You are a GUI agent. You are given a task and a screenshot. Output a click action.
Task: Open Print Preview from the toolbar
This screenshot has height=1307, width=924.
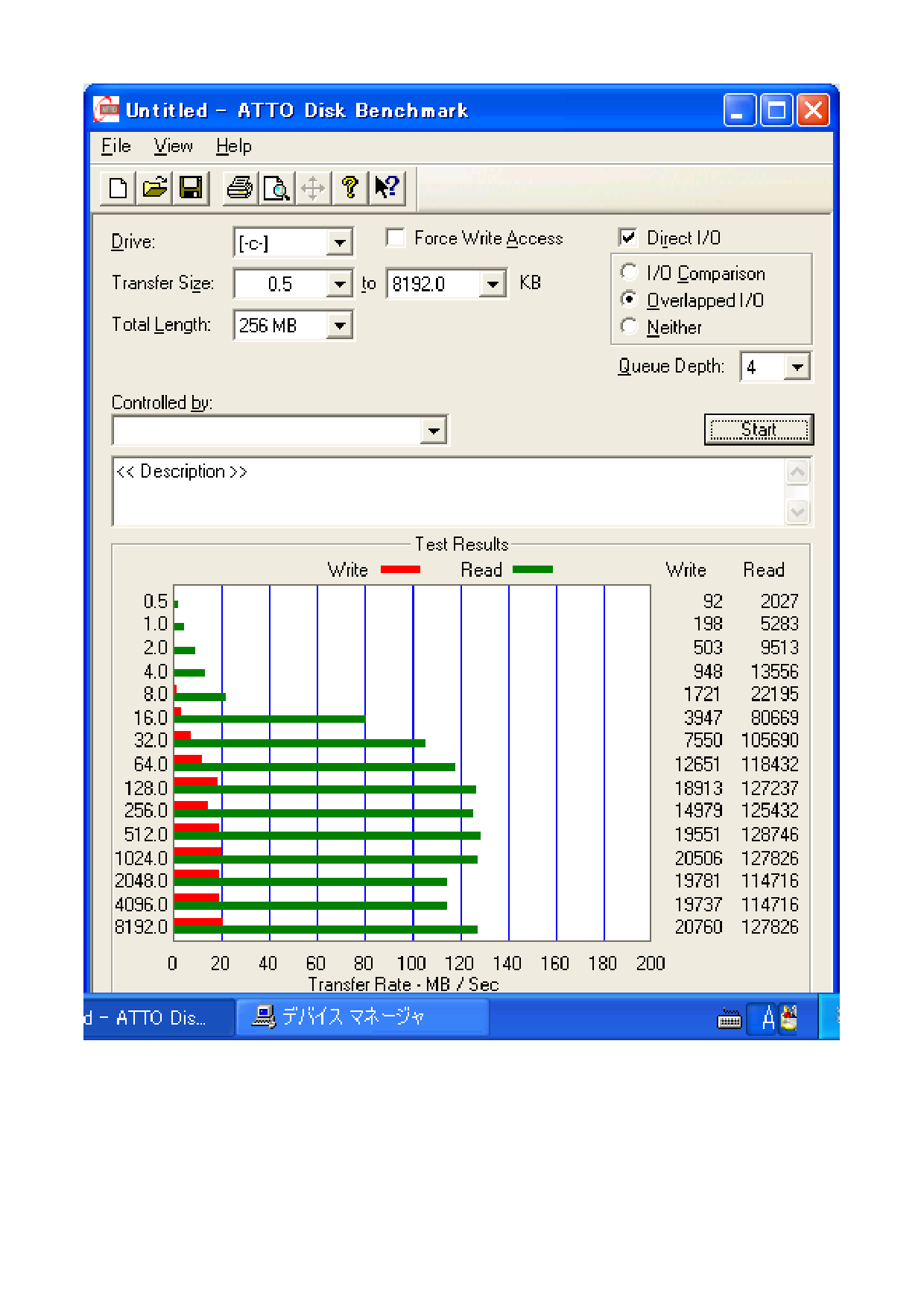tap(276, 188)
